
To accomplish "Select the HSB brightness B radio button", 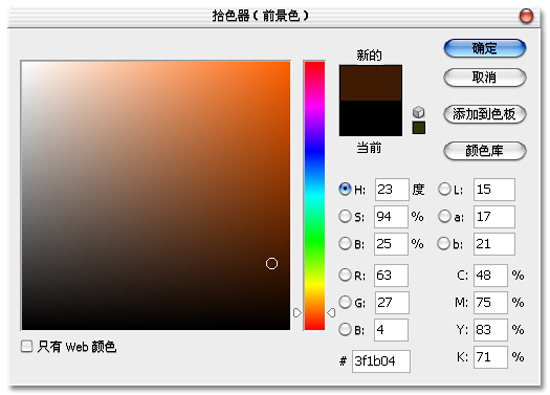I will tap(345, 243).
